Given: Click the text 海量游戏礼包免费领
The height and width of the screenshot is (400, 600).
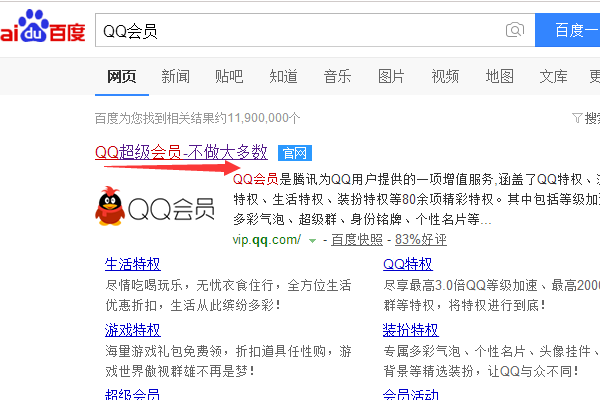Looking at the screenshot, I should click(x=163, y=351).
